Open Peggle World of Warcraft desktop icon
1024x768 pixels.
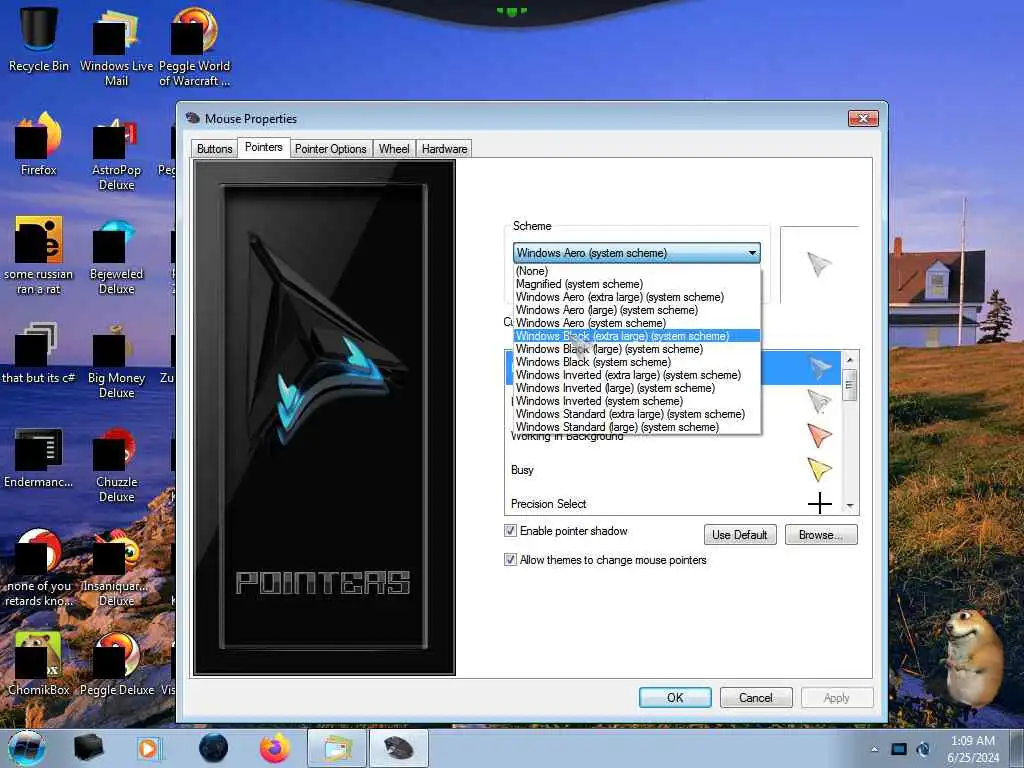coord(195,46)
